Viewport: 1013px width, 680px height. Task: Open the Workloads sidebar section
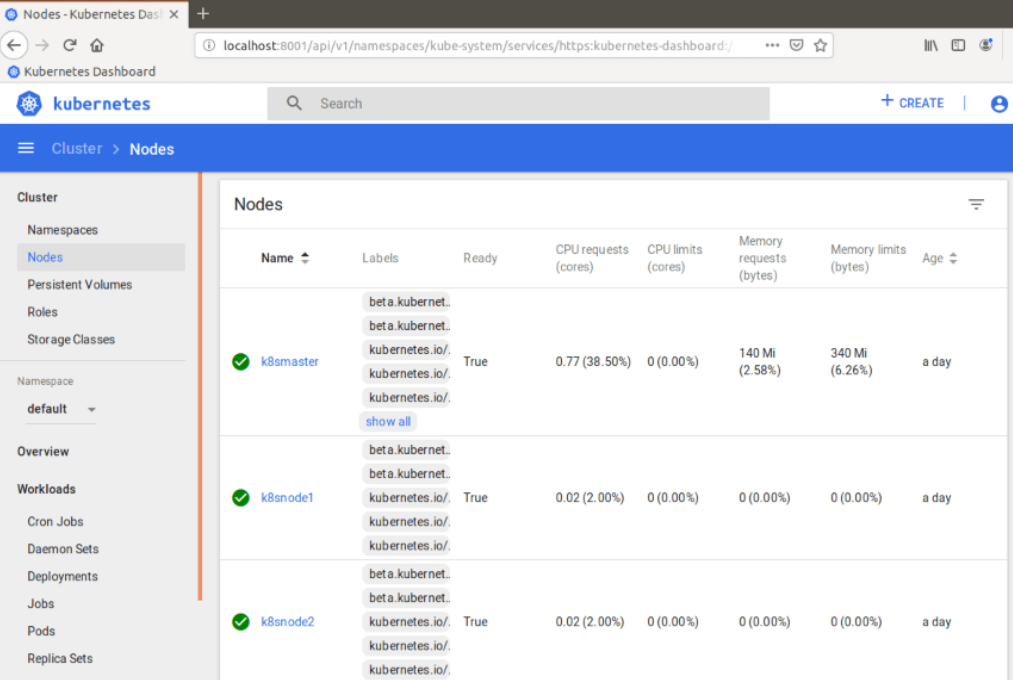tap(47, 489)
